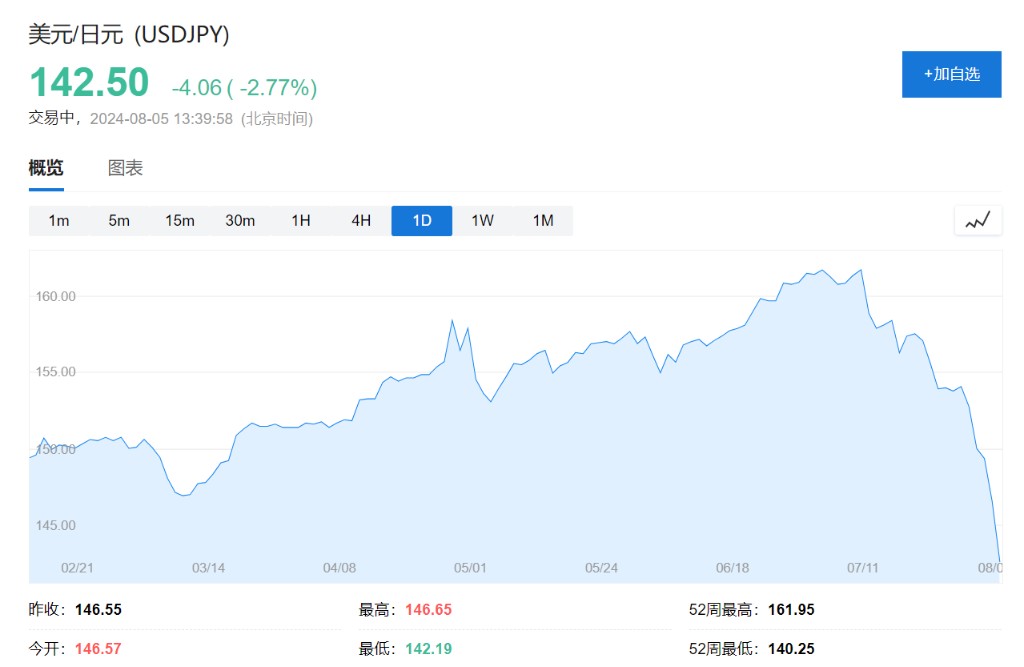
Task: Click the 05/01 date on x-axis
Action: coord(470,568)
